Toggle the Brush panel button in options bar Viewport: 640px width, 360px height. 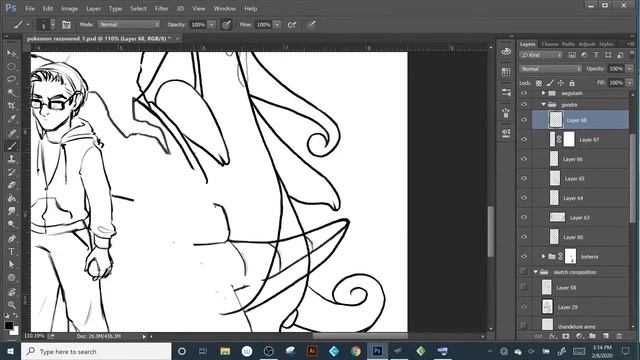(x=66, y=25)
